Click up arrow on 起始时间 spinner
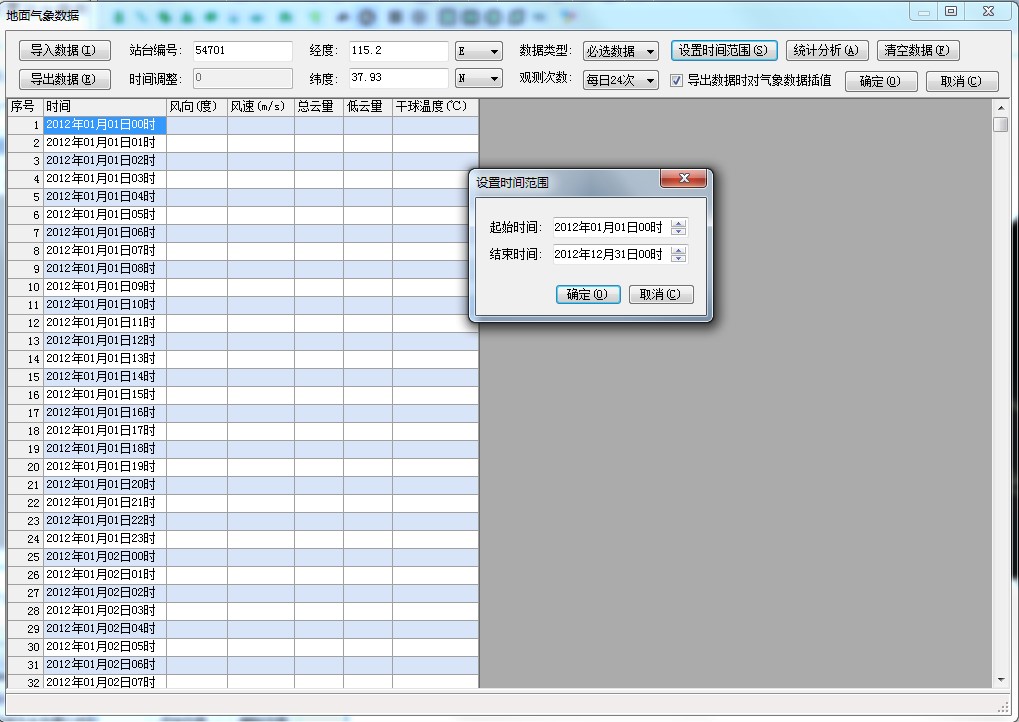1019x722 pixels. click(679, 223)
